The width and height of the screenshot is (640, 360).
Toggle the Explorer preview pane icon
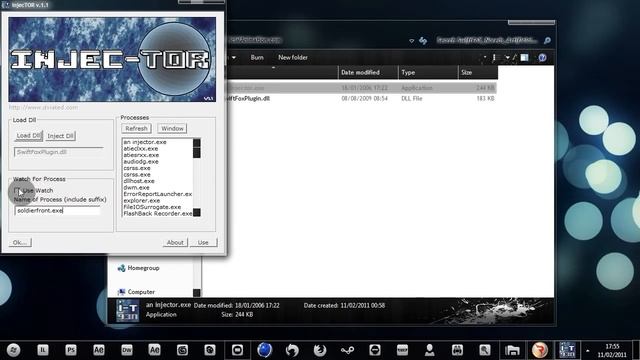click(x=524, y=58)
